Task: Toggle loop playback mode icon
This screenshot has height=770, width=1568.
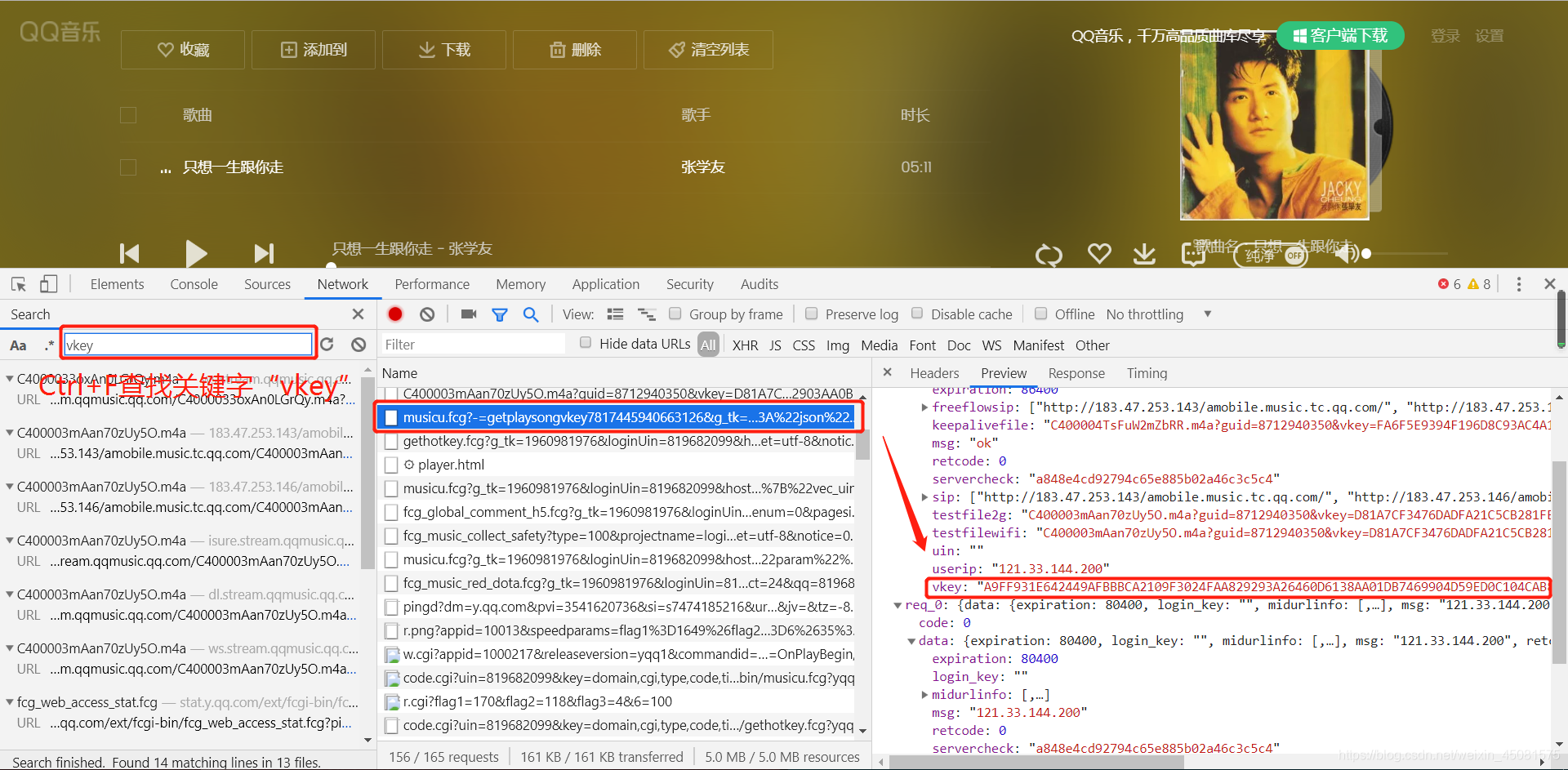Action: [x=1049, y=255]
